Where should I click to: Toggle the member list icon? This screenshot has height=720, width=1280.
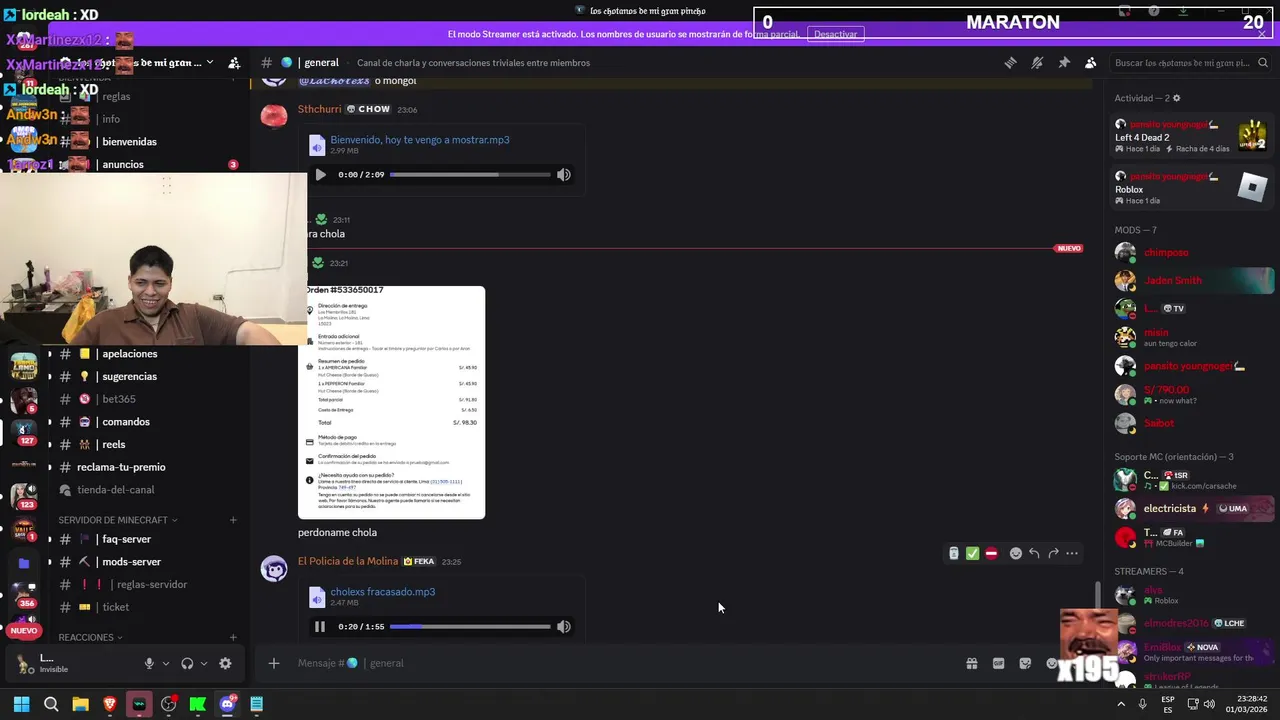[x=1091, y=63]
